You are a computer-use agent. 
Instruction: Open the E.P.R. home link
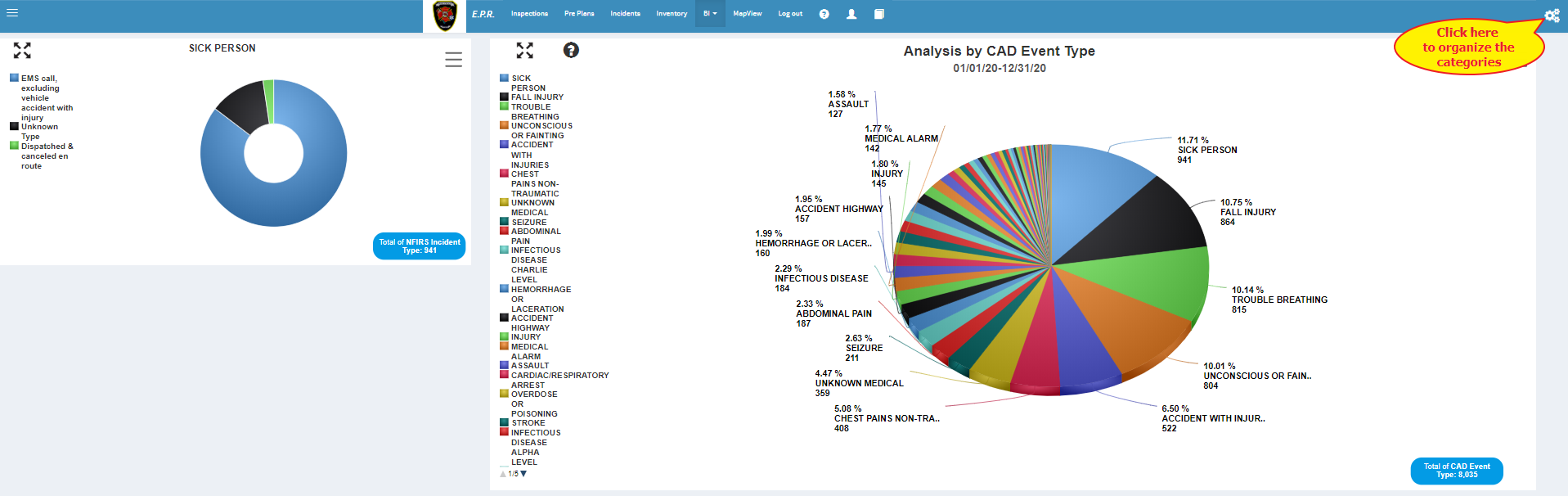click(483, 14)
